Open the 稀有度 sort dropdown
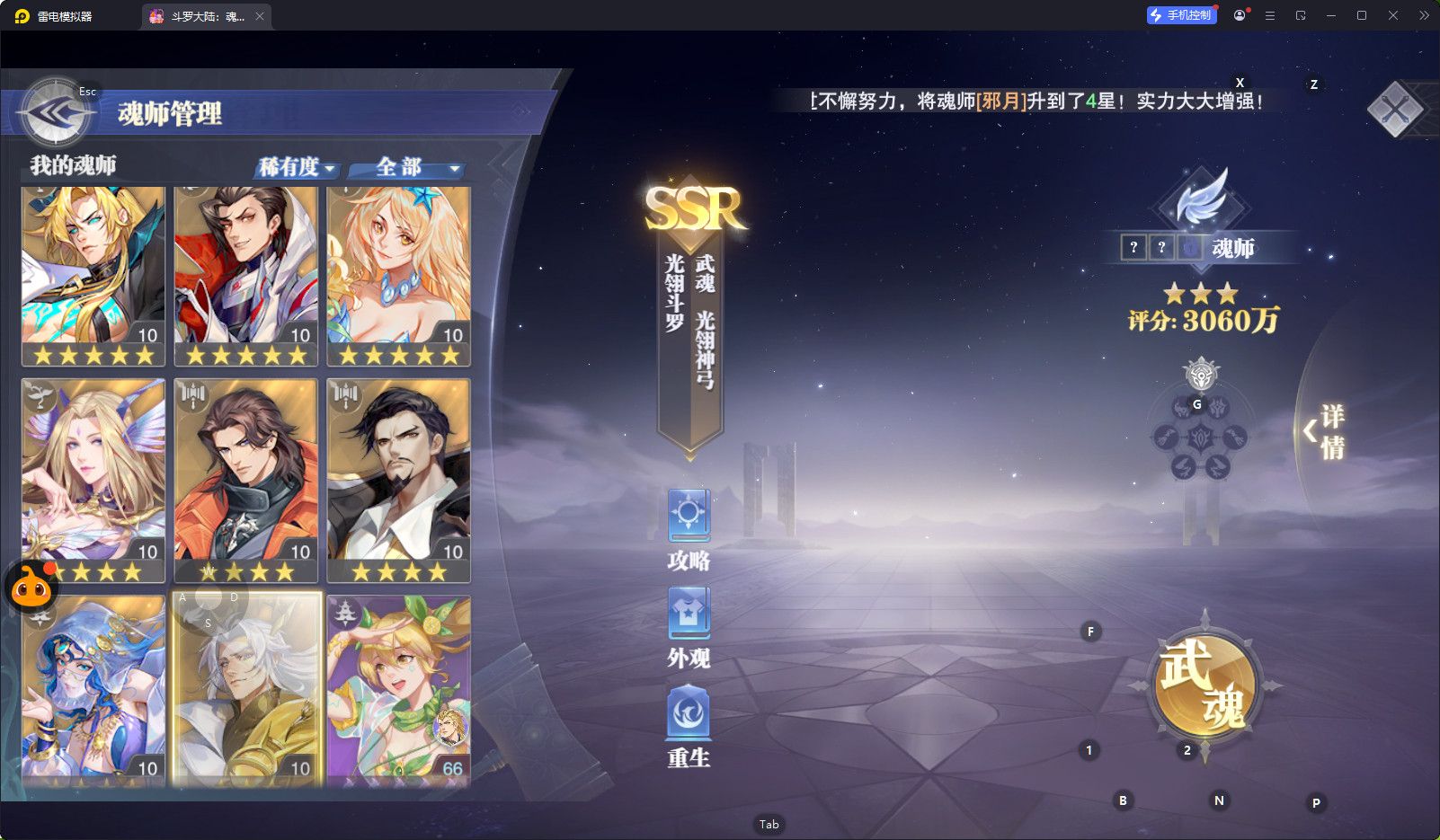 [x=298, y=167]
